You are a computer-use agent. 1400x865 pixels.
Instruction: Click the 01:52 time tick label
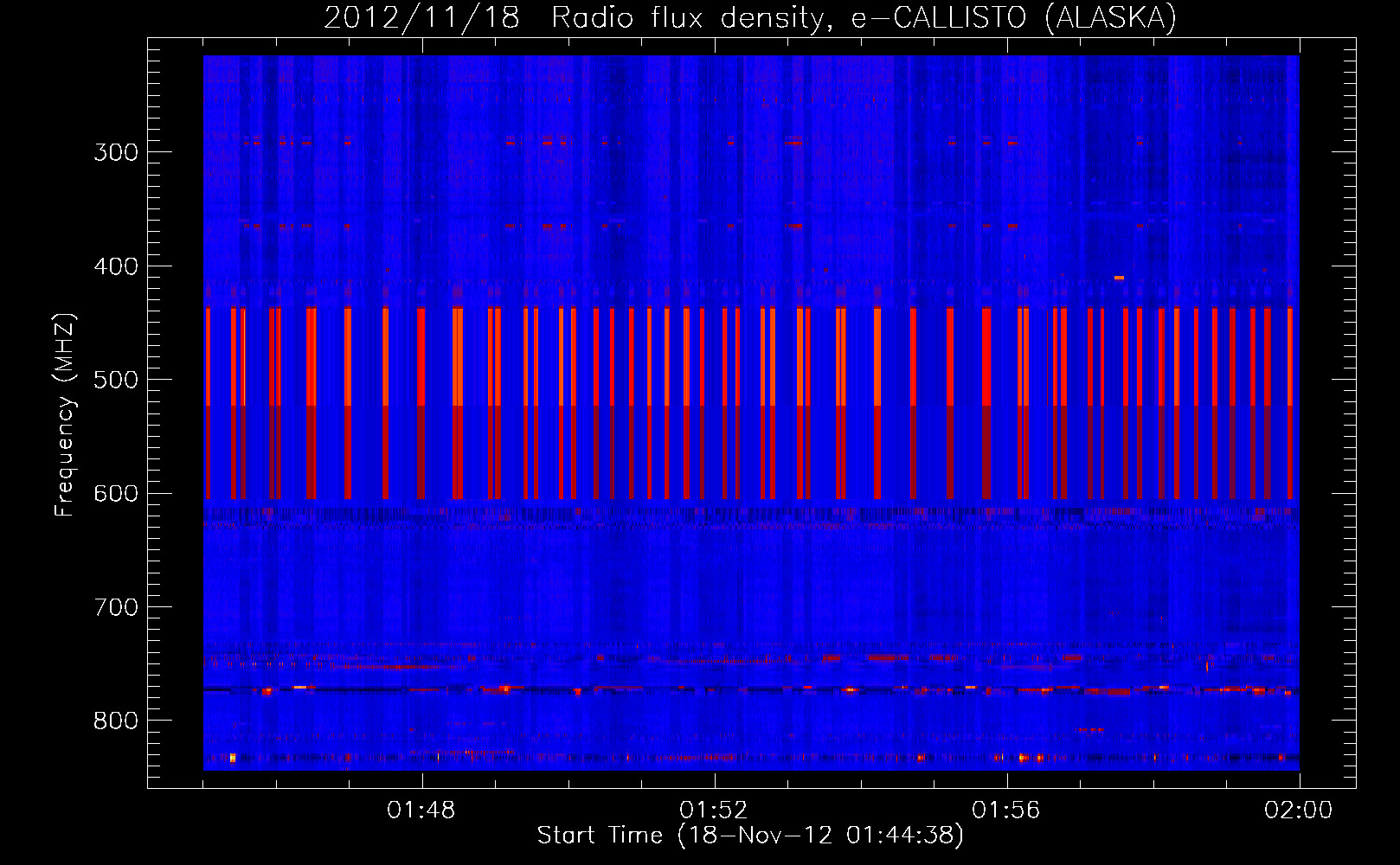tap(714, 811)
